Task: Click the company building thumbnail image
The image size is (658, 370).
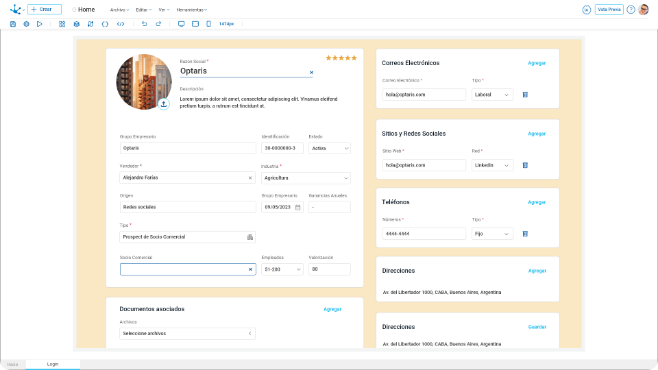Action: tap(144, 82)
